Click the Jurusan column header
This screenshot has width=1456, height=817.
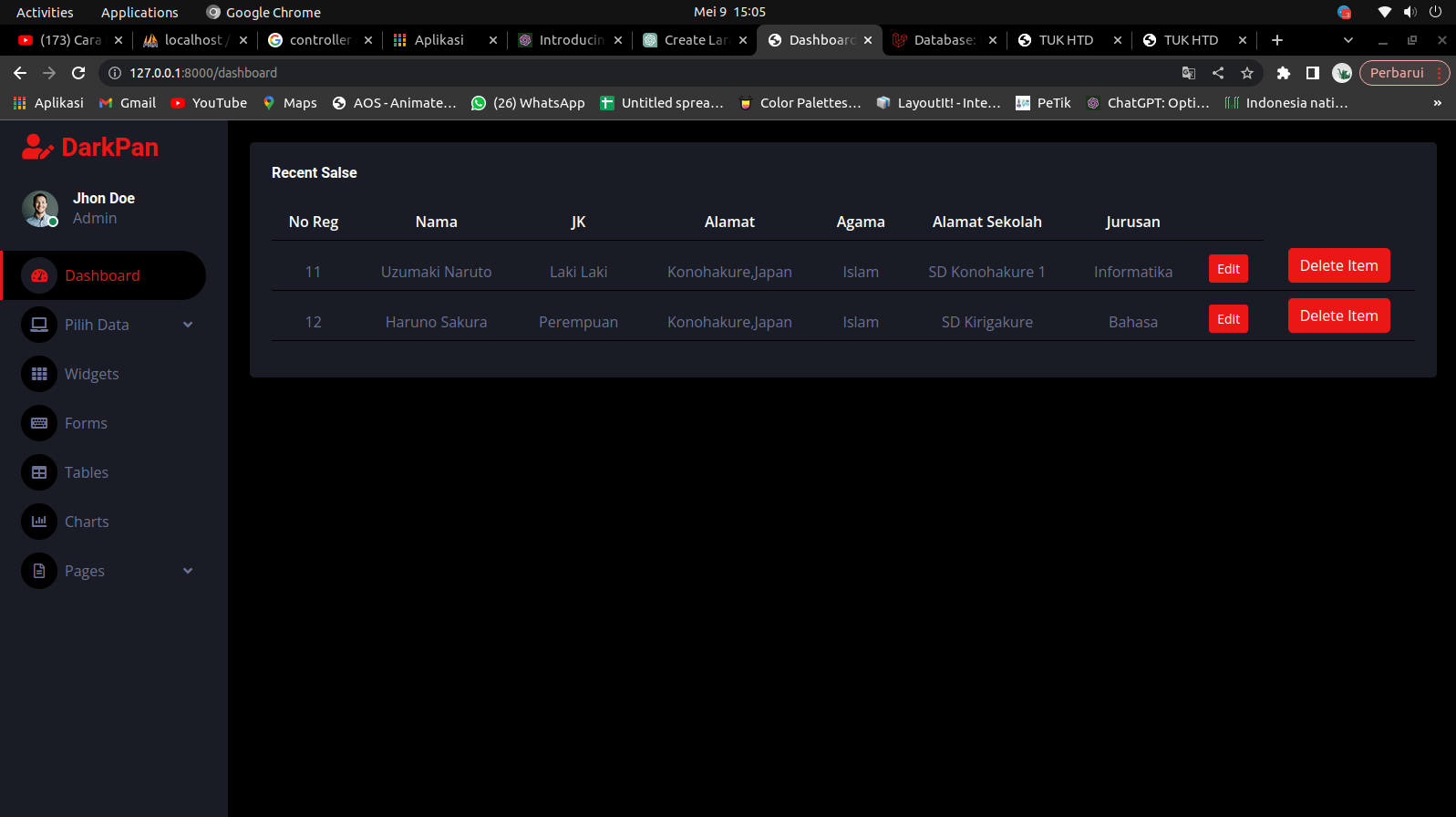click(x=1133, y=222)
